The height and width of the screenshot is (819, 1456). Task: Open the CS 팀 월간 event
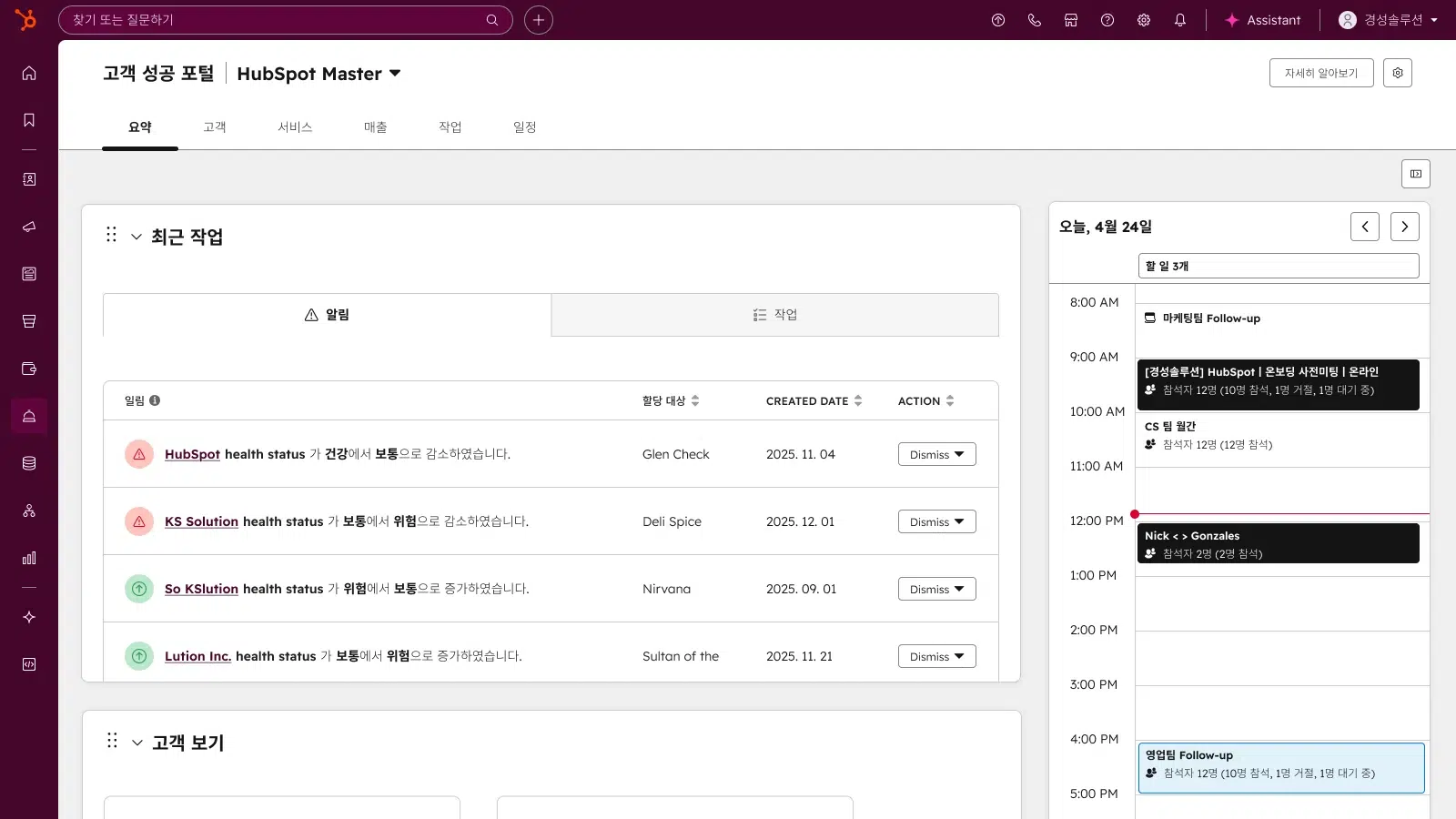click(1279, 435)
